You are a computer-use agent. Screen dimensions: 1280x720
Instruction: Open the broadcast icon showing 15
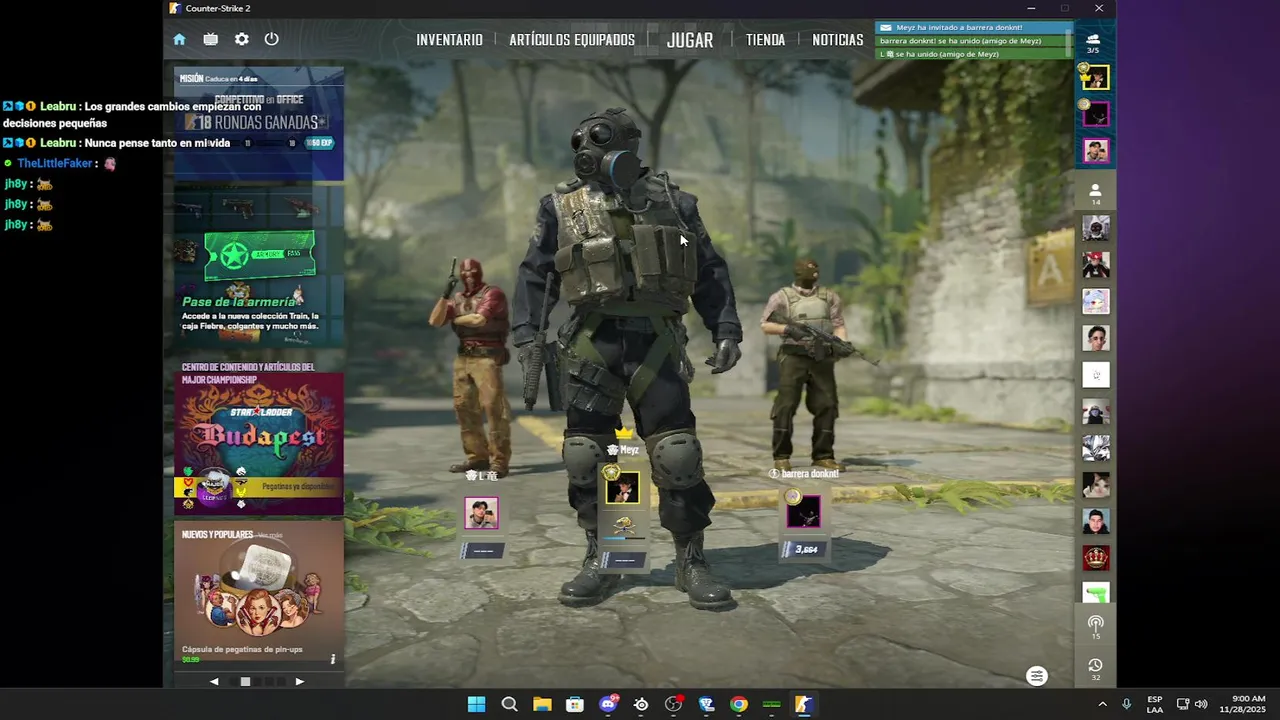1096,627
